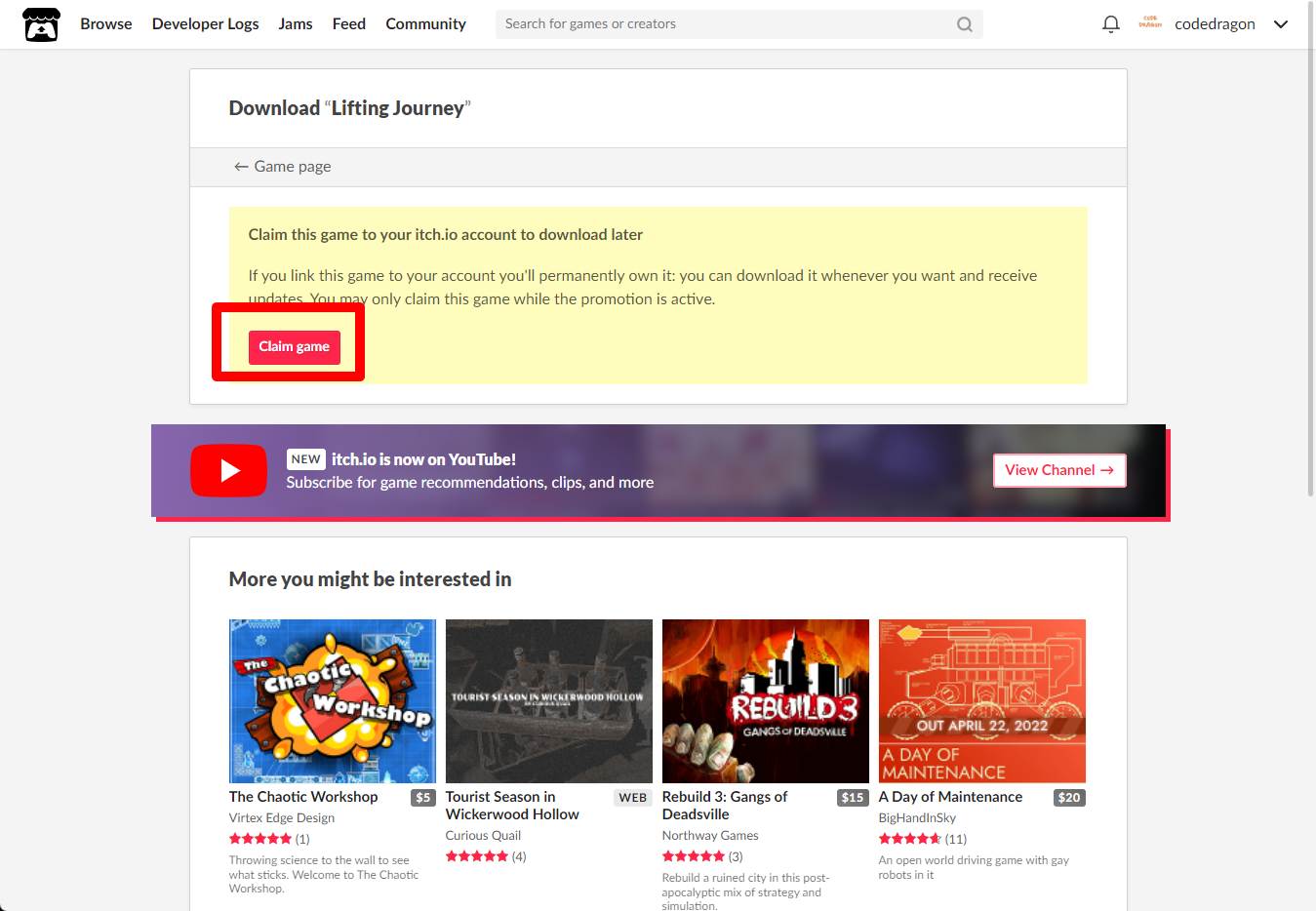Click the itch.io logo icon

coord(41,24)
